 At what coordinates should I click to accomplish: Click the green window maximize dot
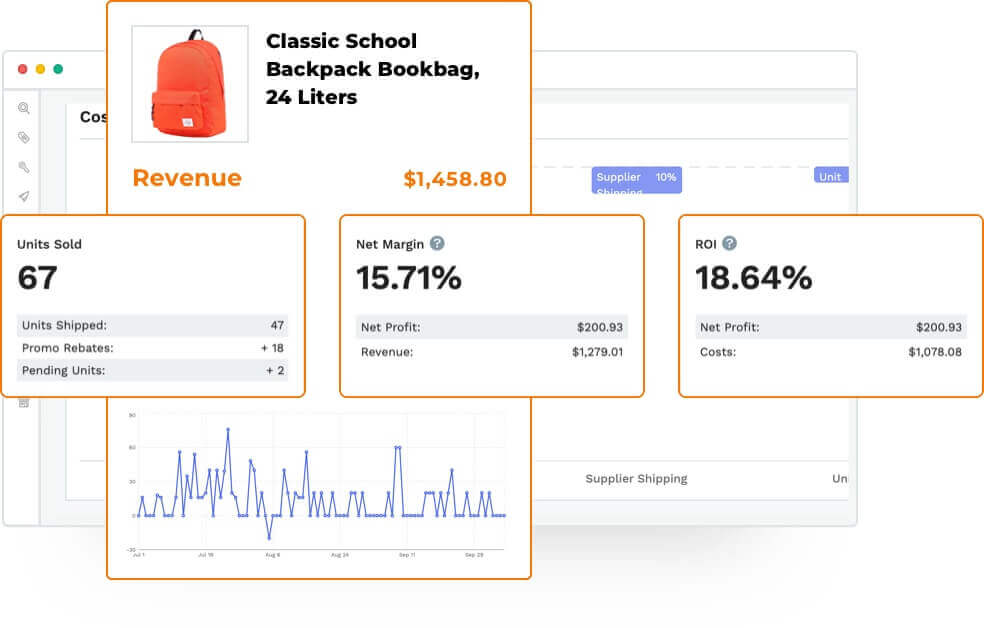click(58, 69)
